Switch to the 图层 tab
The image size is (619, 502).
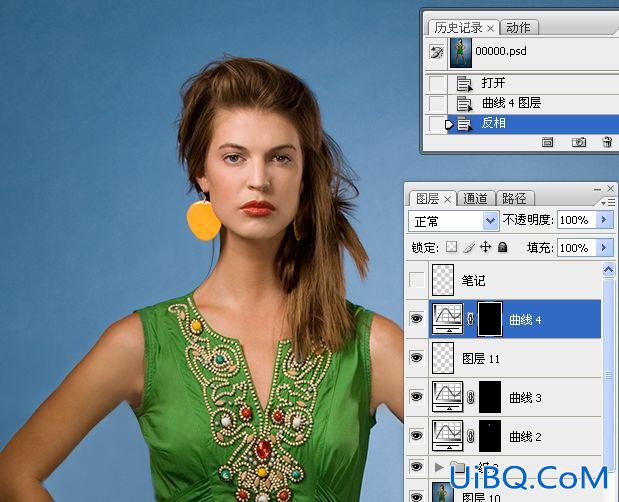tap(427, 199)
